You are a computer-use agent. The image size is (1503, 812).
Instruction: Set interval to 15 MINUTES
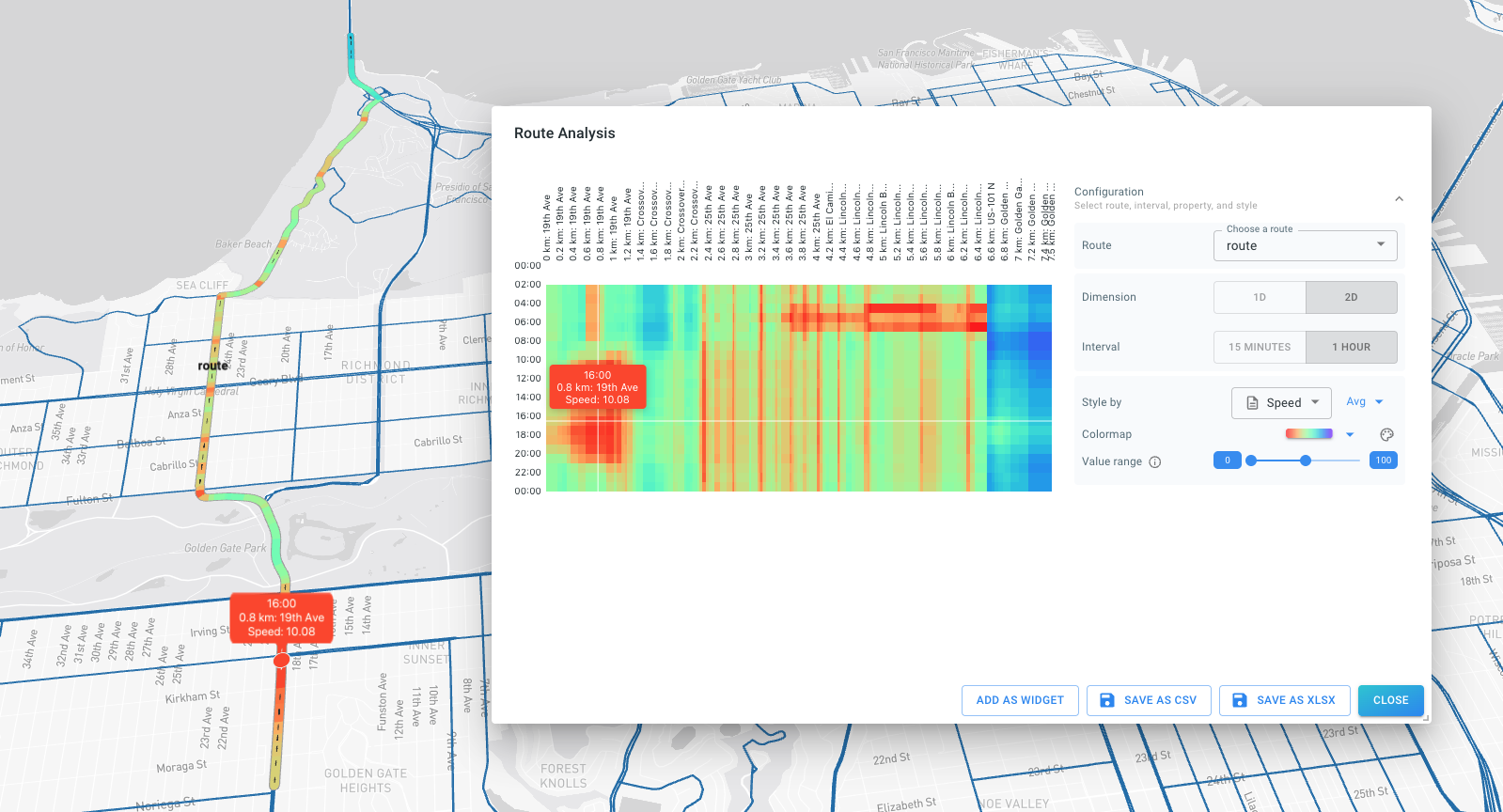(x=1260, y=347)
